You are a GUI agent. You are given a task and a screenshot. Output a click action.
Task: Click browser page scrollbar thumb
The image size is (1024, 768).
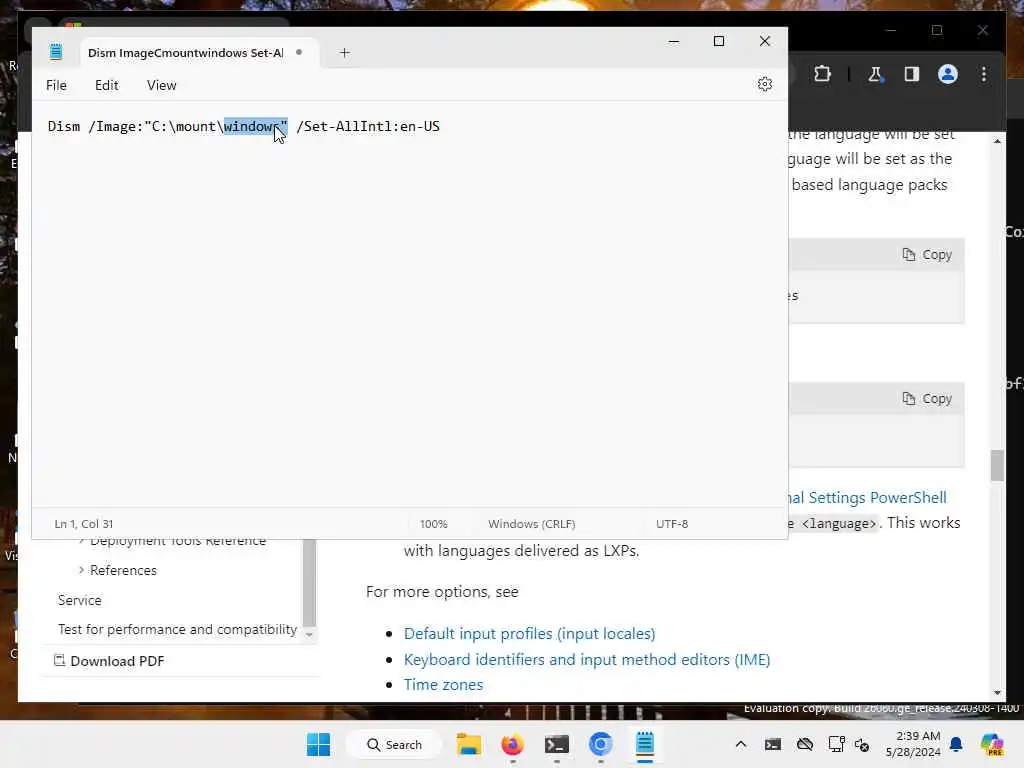997,466
